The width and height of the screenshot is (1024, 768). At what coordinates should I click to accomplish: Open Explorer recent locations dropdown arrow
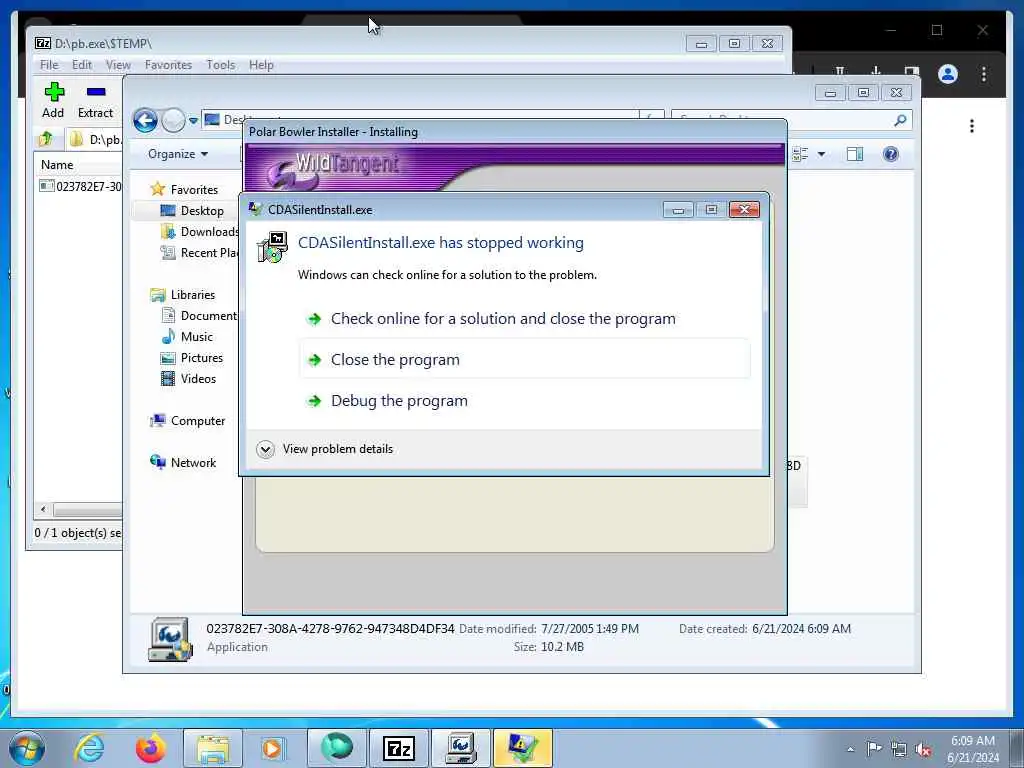tap(193, 120)
